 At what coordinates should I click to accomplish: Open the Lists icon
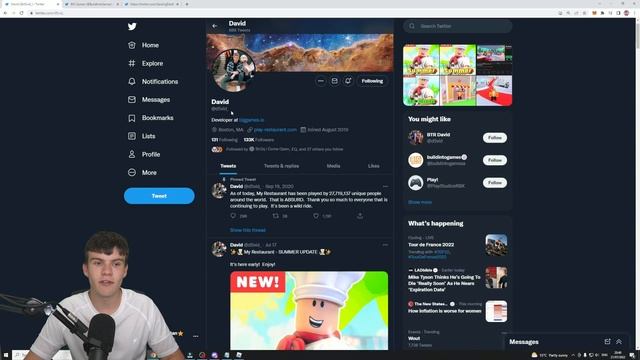[x=131, y=136]
